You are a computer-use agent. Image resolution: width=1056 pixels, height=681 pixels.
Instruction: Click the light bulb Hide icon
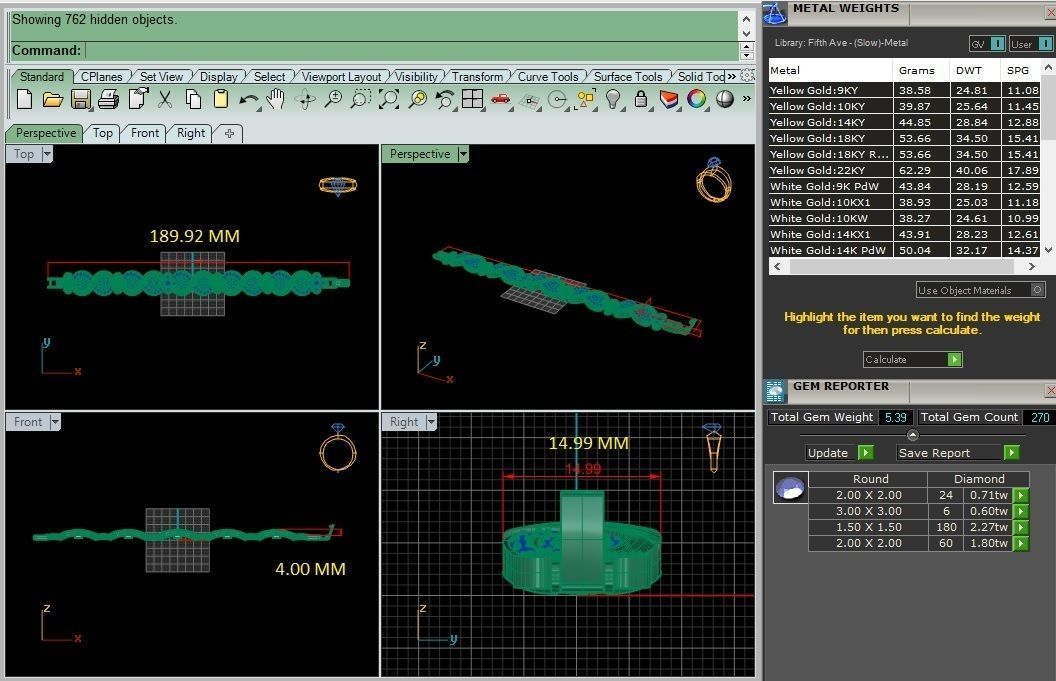point(613,100)
